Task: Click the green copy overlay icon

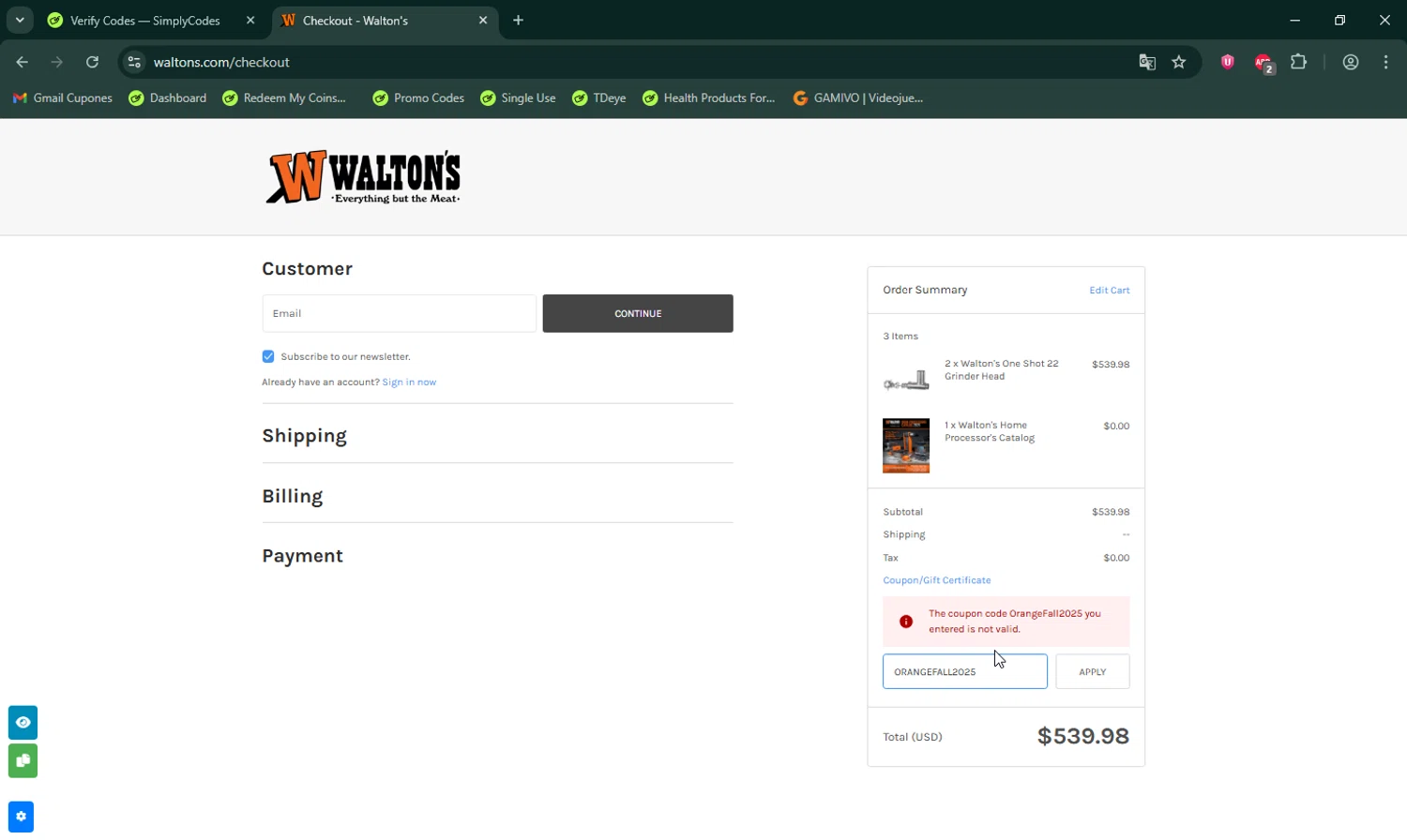Action: tap(23, 760)
